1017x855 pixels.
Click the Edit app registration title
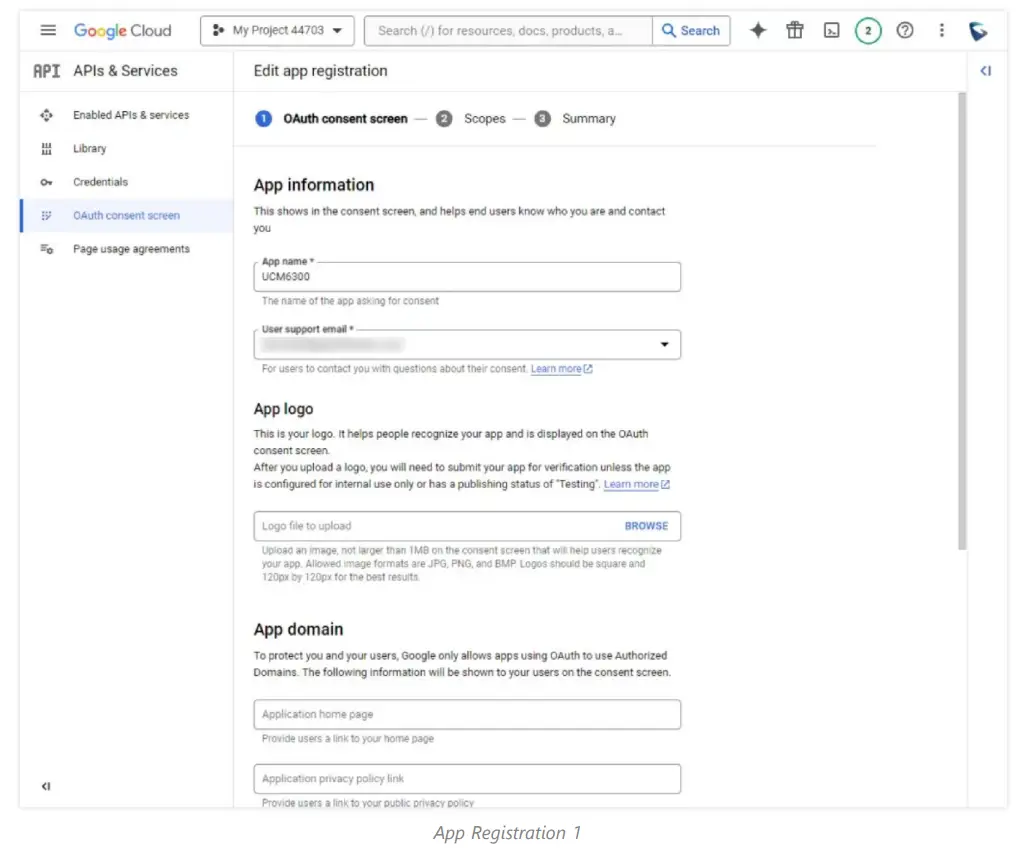click(320, 71)
